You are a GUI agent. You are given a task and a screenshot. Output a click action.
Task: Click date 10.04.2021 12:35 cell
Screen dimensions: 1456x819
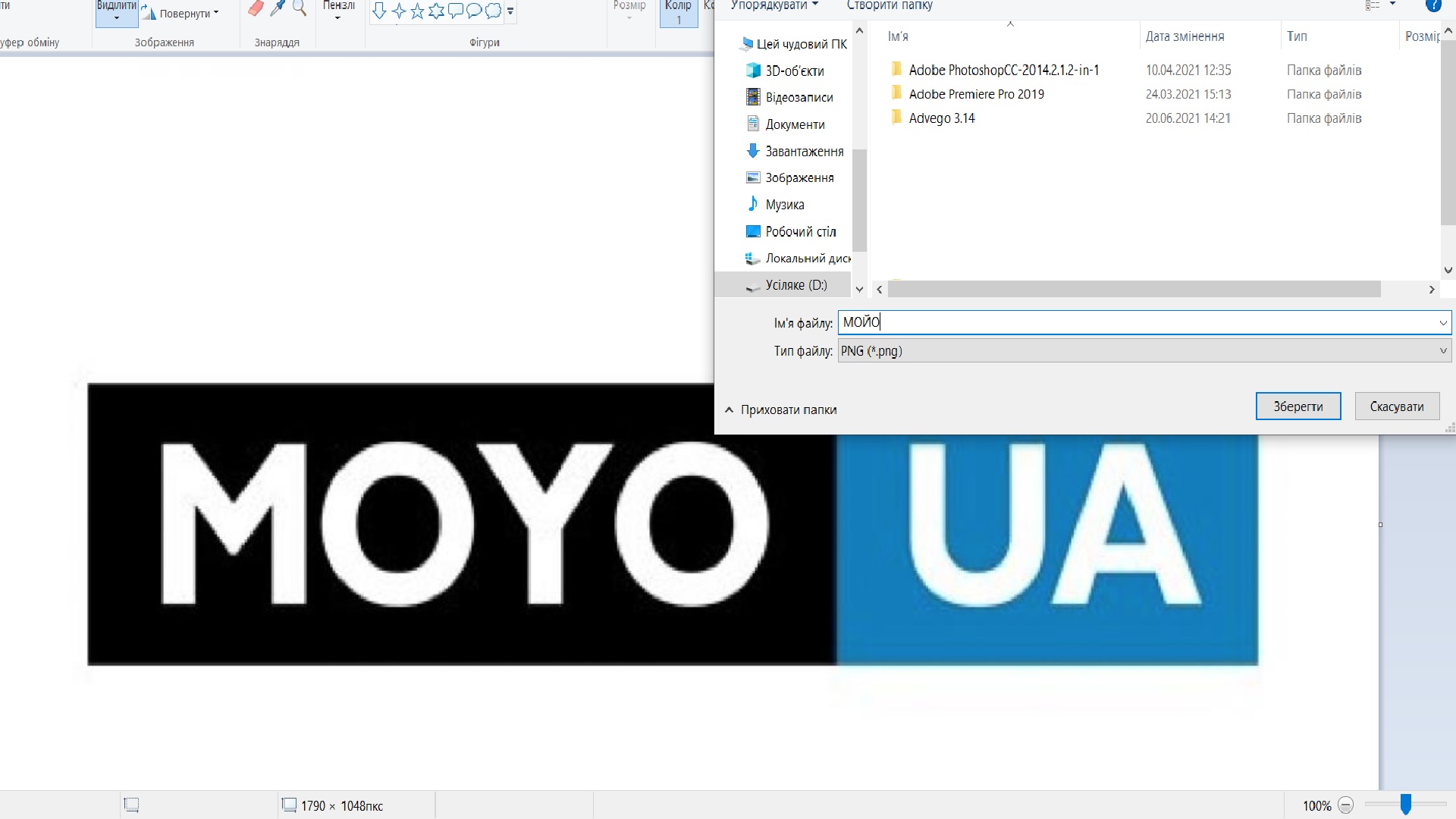[1188, 70]
